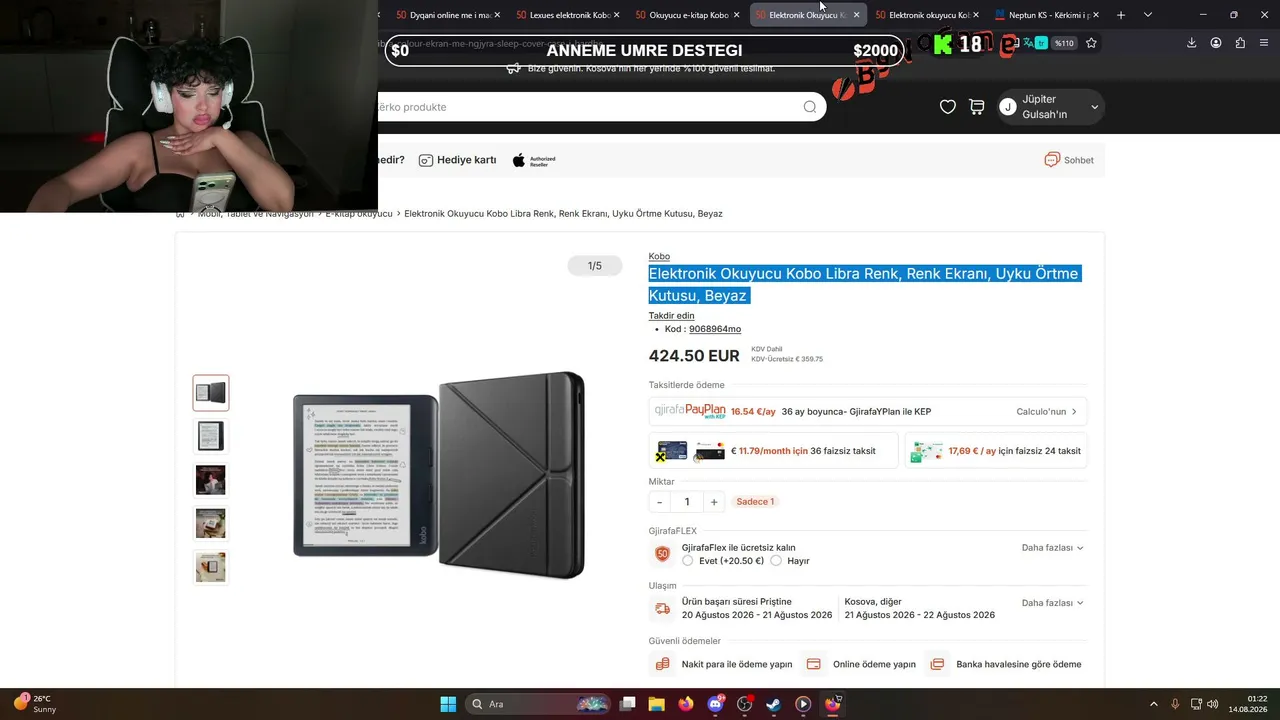Image resolution: width=1280 pixels, height=720 pixels.
Task: Open Discord from the taskbar
Action: tap(715, 704)
